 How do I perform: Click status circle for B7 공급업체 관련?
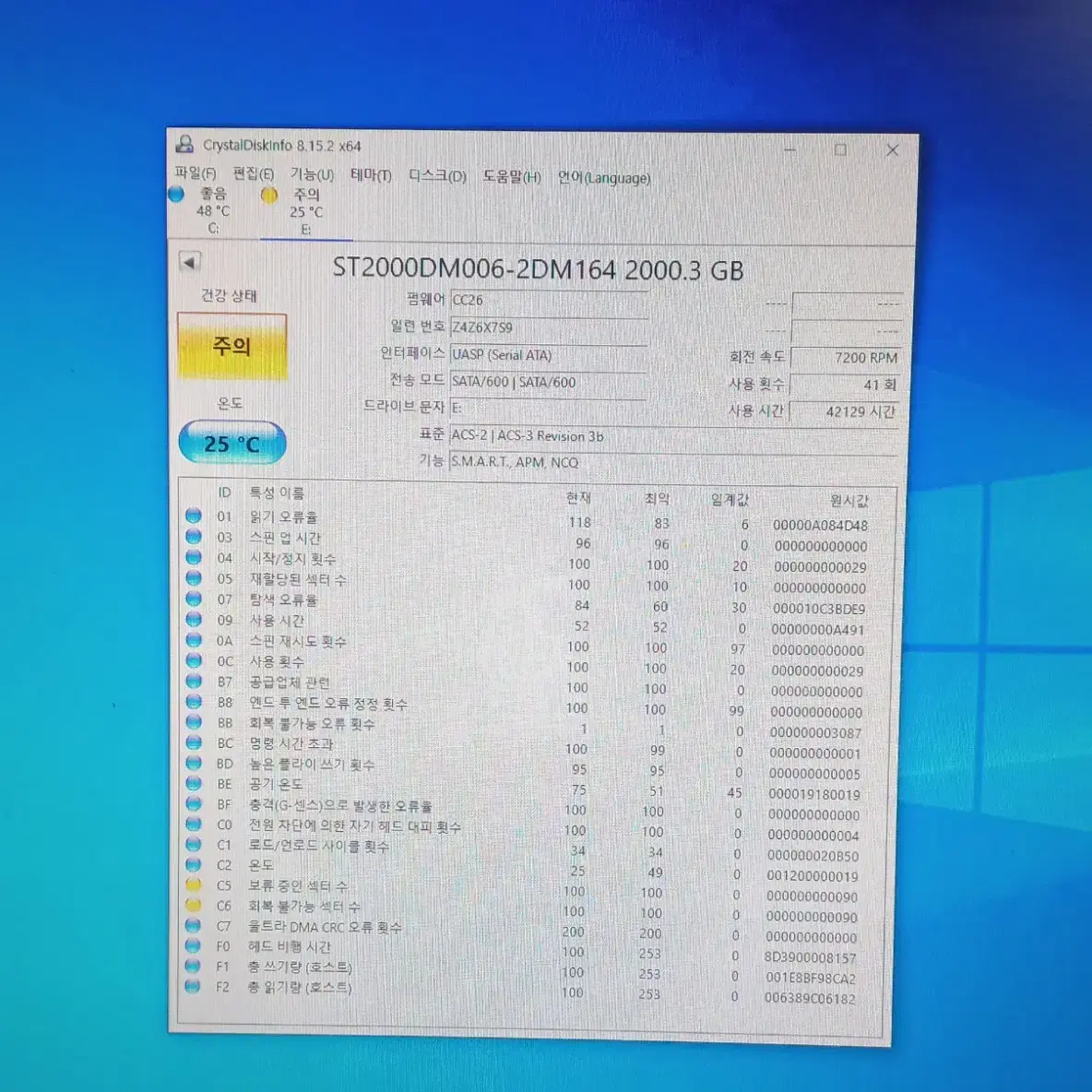tap(194, 681)
